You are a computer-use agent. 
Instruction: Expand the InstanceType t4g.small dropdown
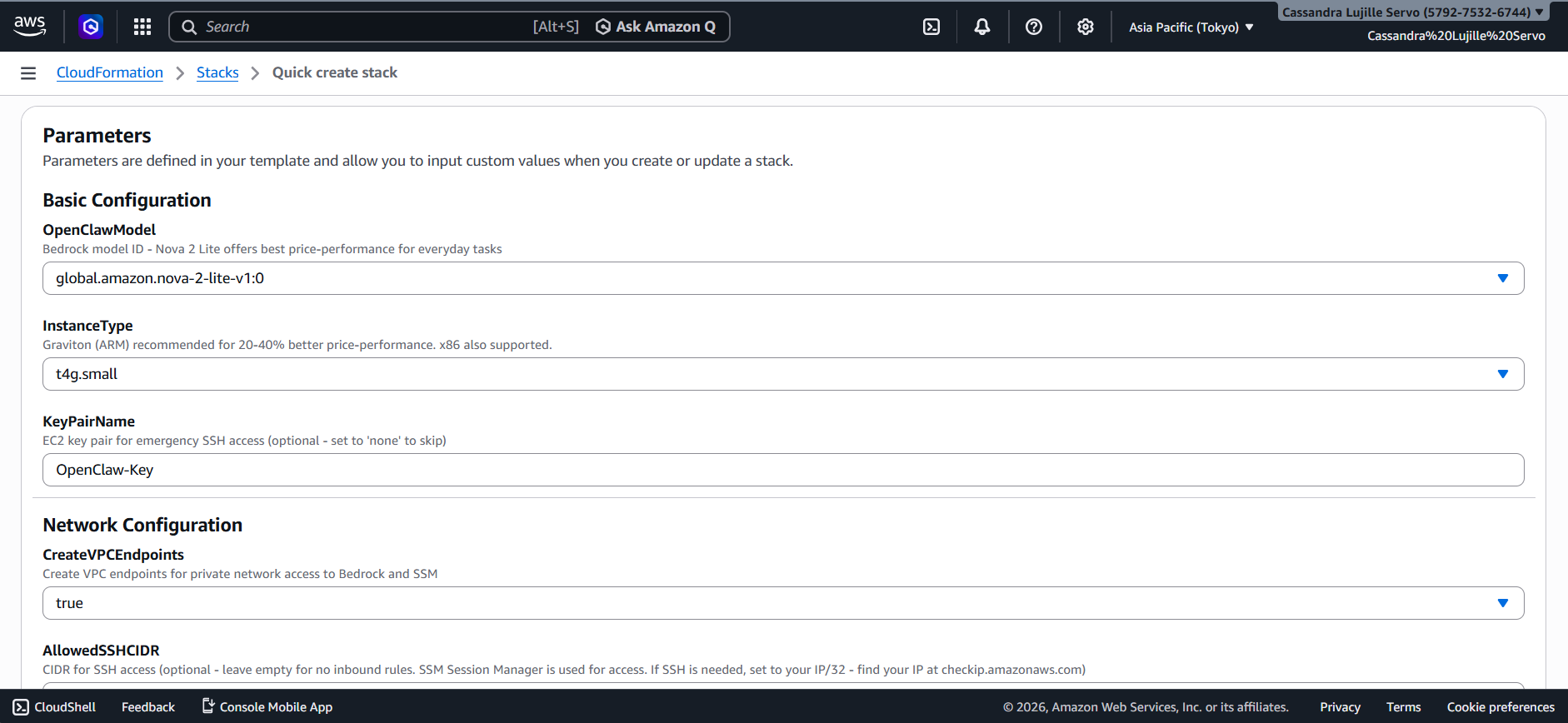[783, 374]
